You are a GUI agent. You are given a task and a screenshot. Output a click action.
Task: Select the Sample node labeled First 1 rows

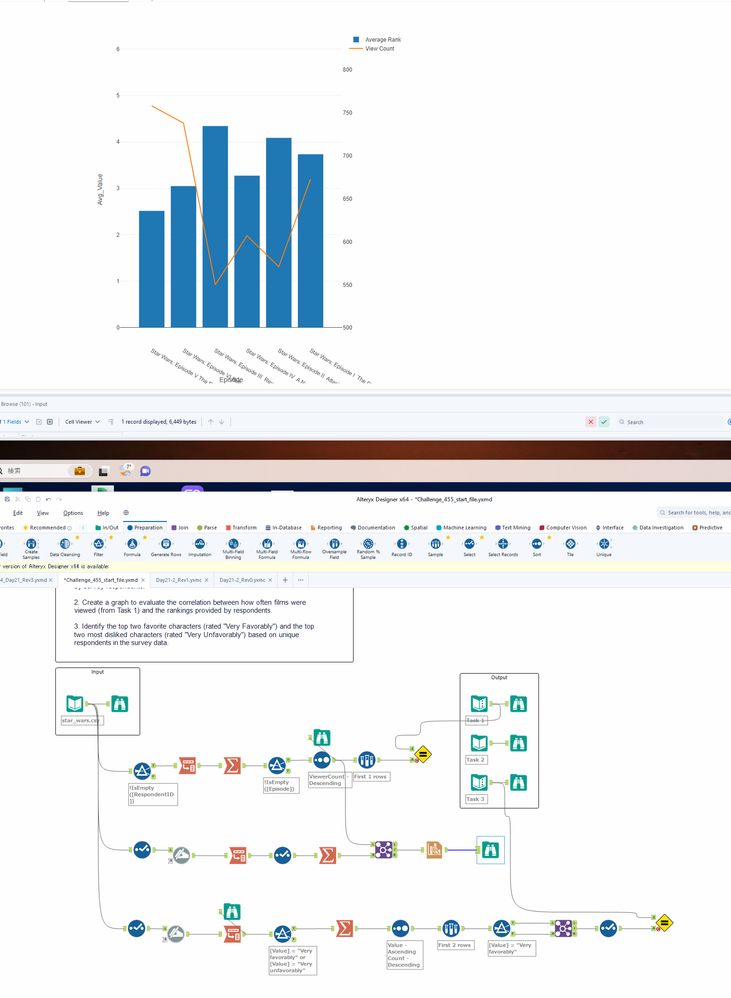tap(366, 760)
